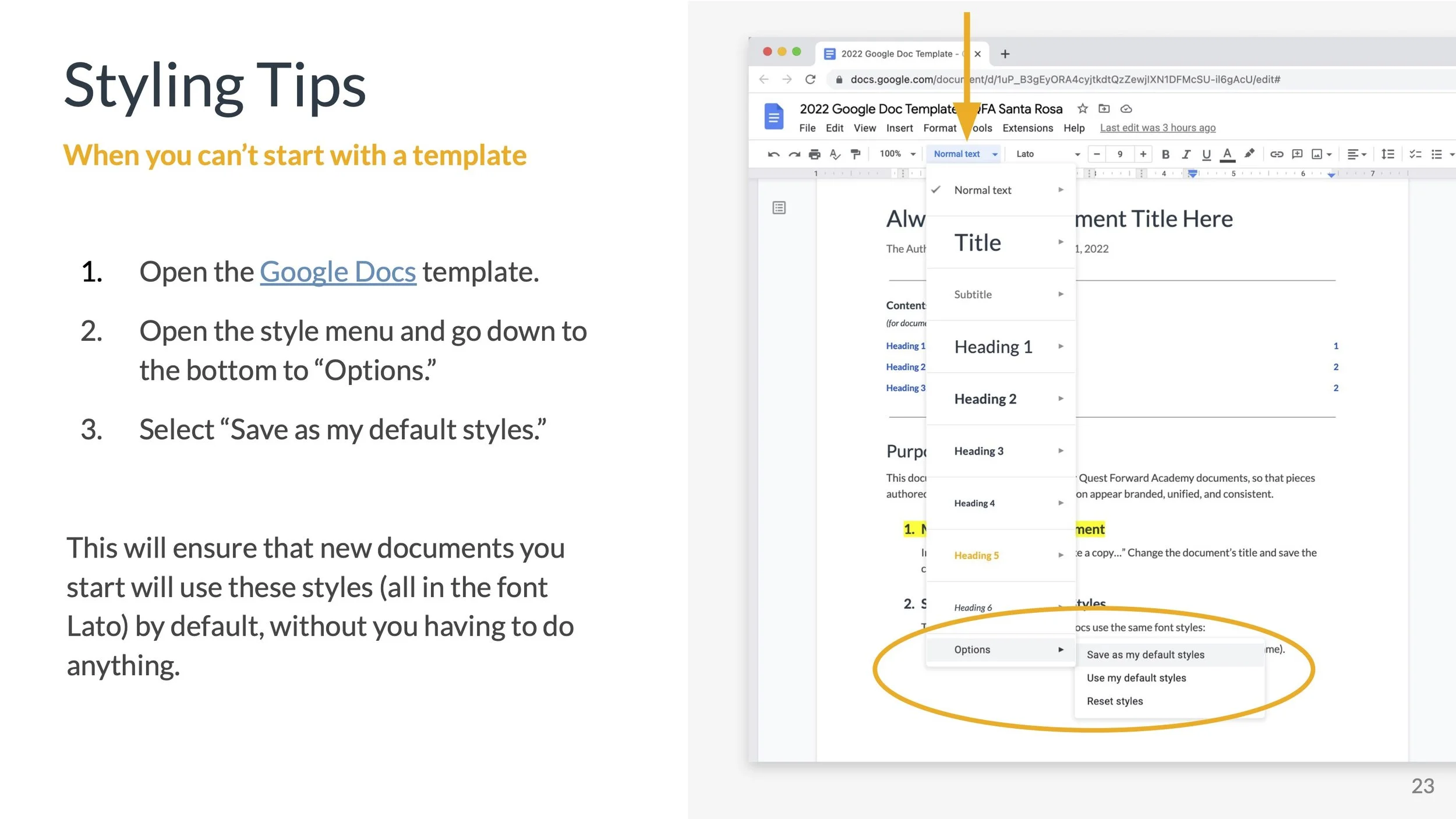The image size is (1456, 819).
Task: Click the insert link icon
Action: tap(1276, 154)
